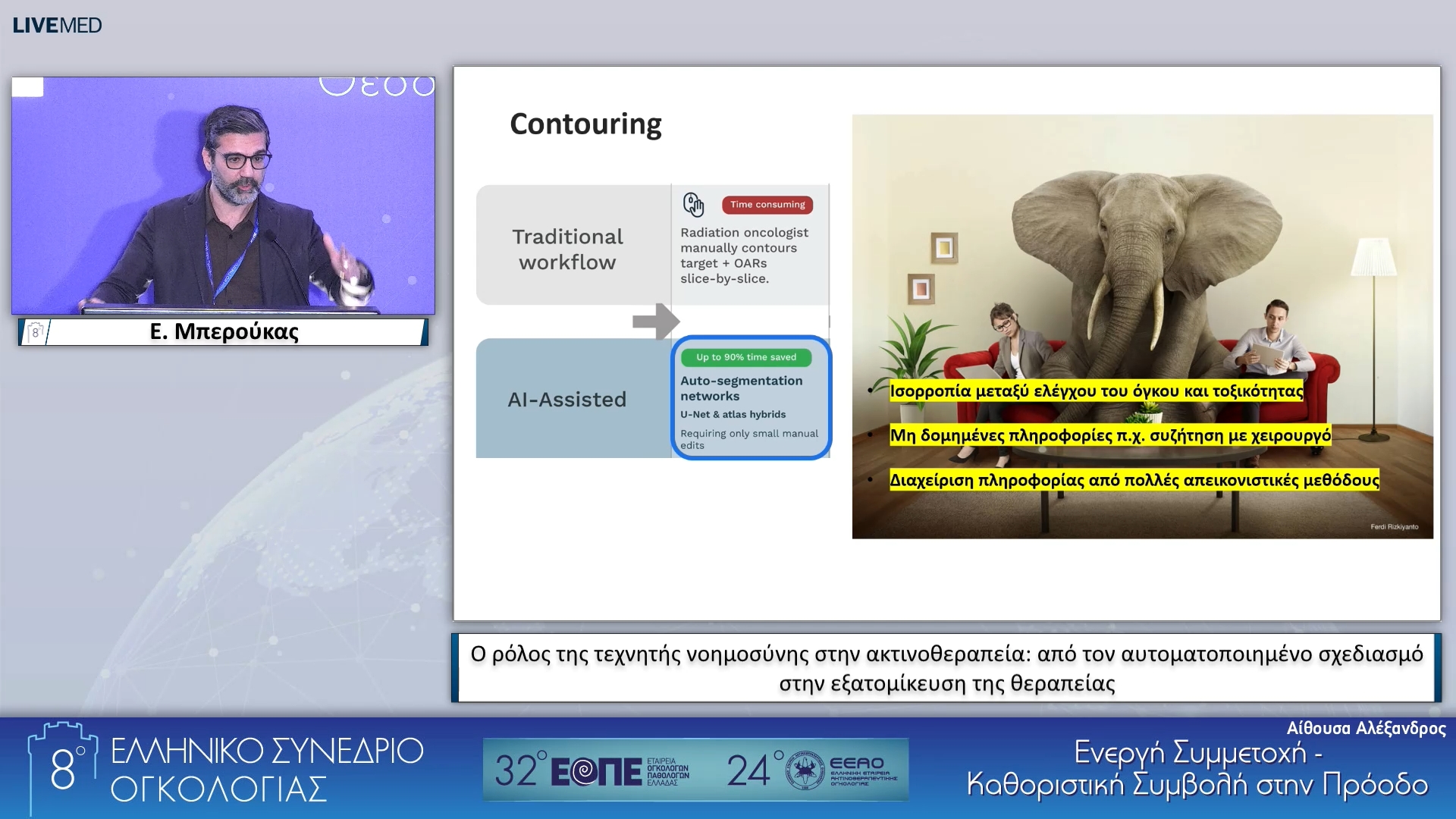Viewport: 1456px width, 819px height.
Task: Click the small congress badge beside speaker name
Action: (35, 332)
